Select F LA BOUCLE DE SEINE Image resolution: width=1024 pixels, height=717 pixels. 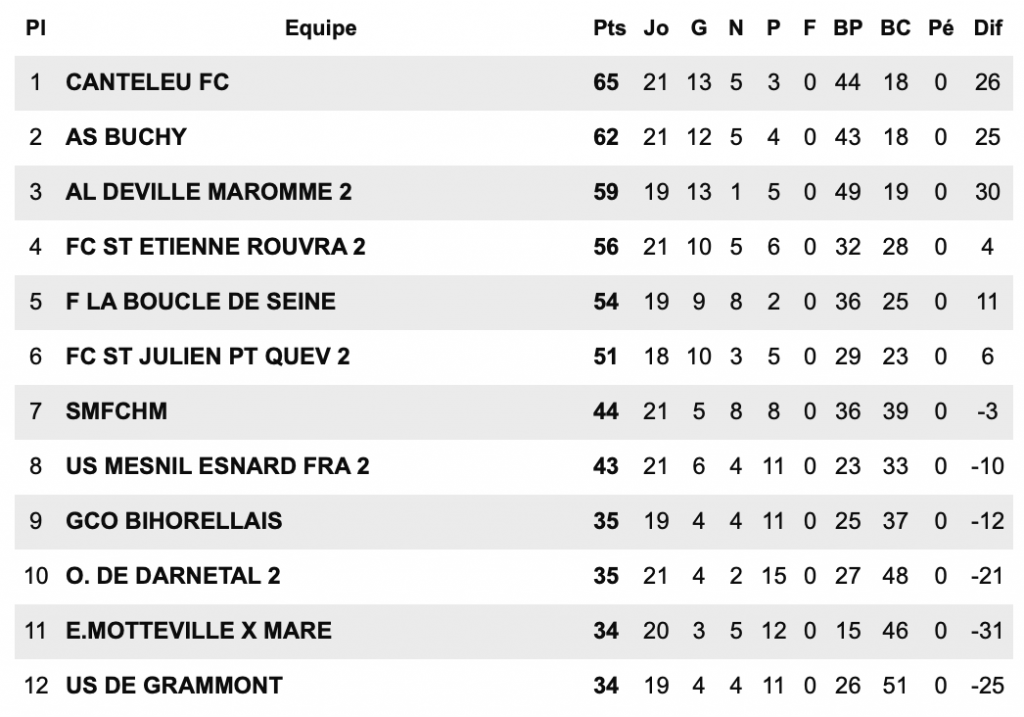point(200,302)
